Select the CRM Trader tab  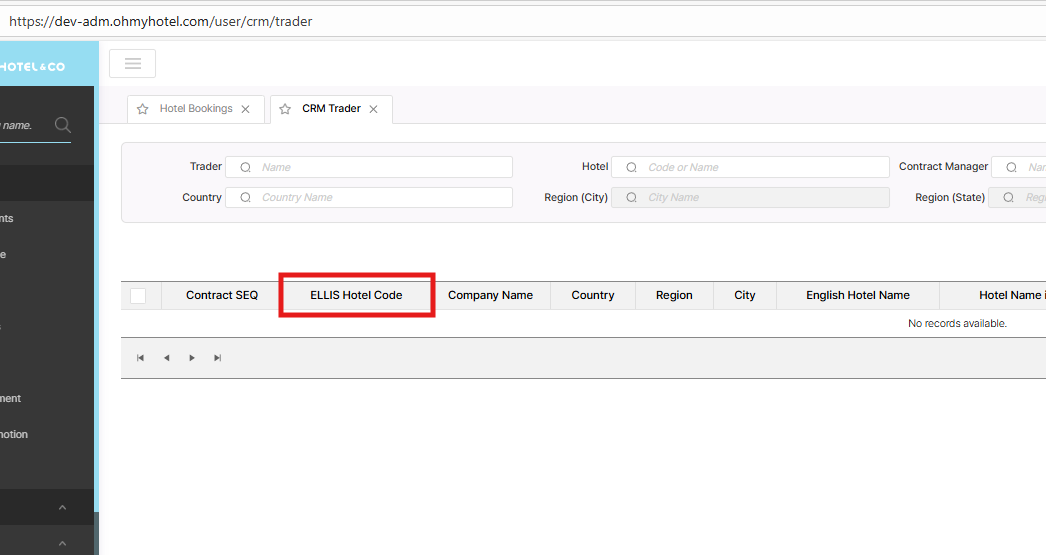tap(331, 109)
